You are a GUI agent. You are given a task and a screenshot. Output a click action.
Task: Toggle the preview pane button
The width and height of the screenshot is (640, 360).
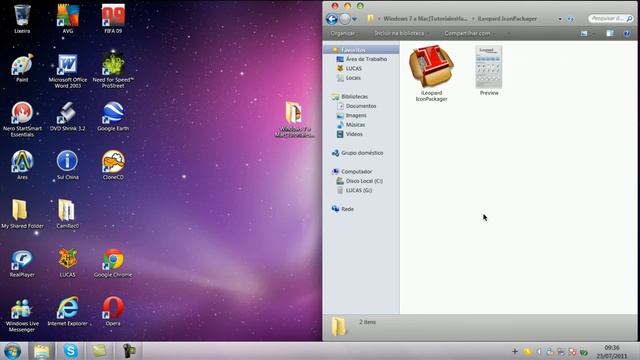point(610,33)
